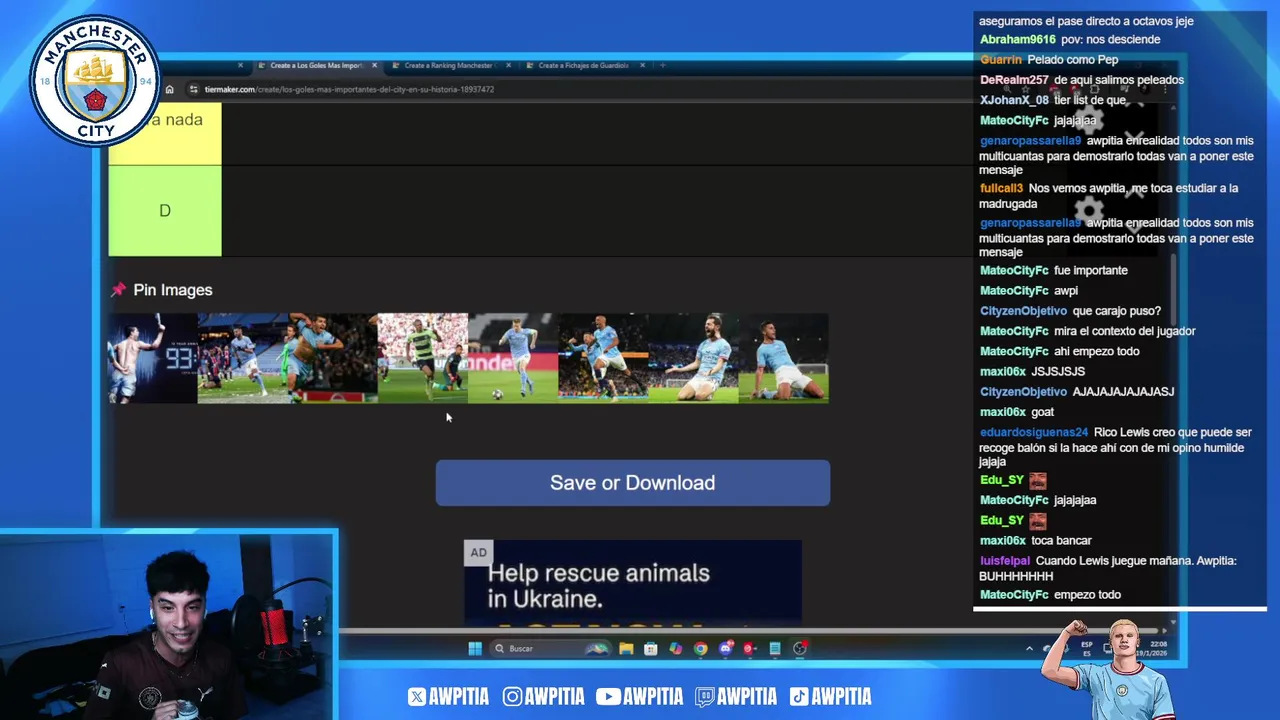This screenshot has width=1280, height=720.
Task: Click the ESP language indicator in the tray
Action: pos(1087,649)
